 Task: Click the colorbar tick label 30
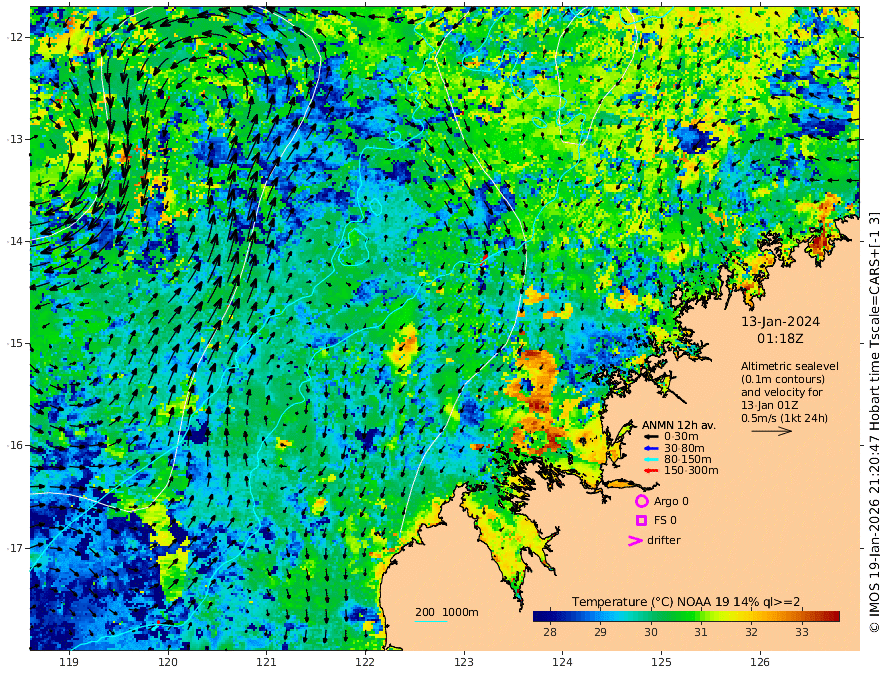pyautogui.click(x=651, y=632)
